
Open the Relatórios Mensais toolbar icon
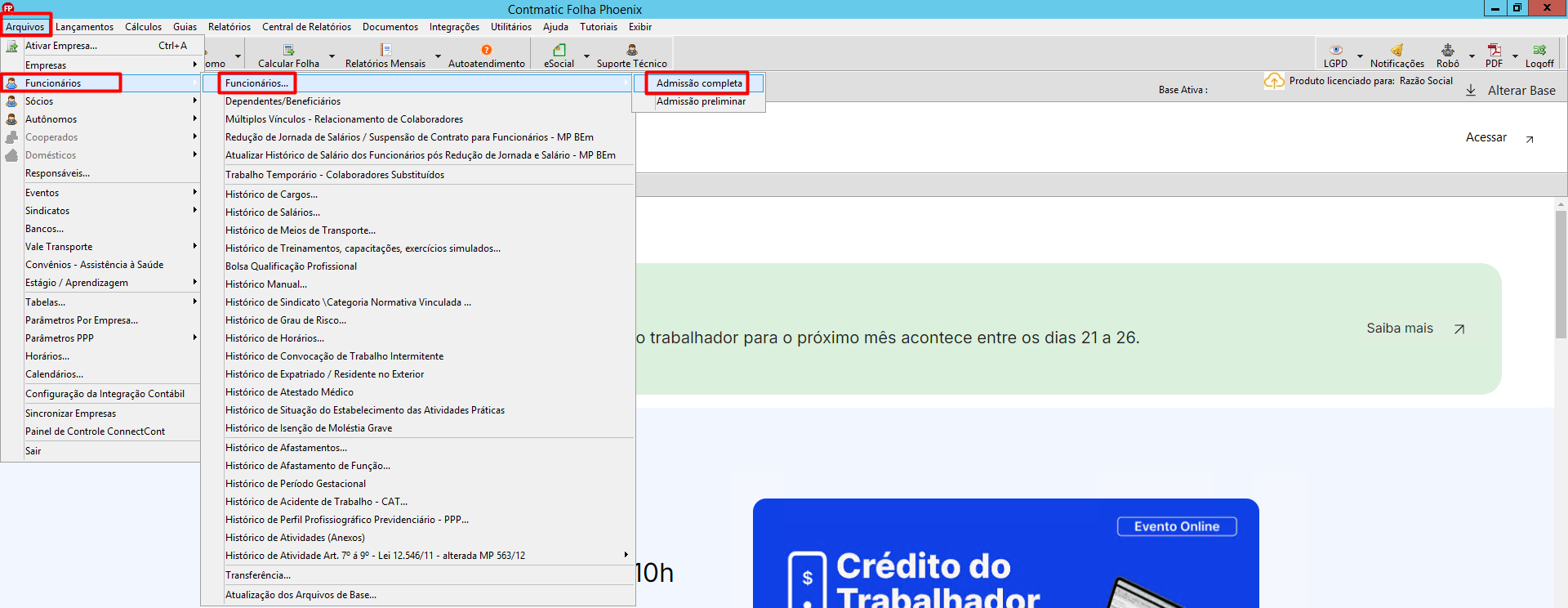pos(385,50)
